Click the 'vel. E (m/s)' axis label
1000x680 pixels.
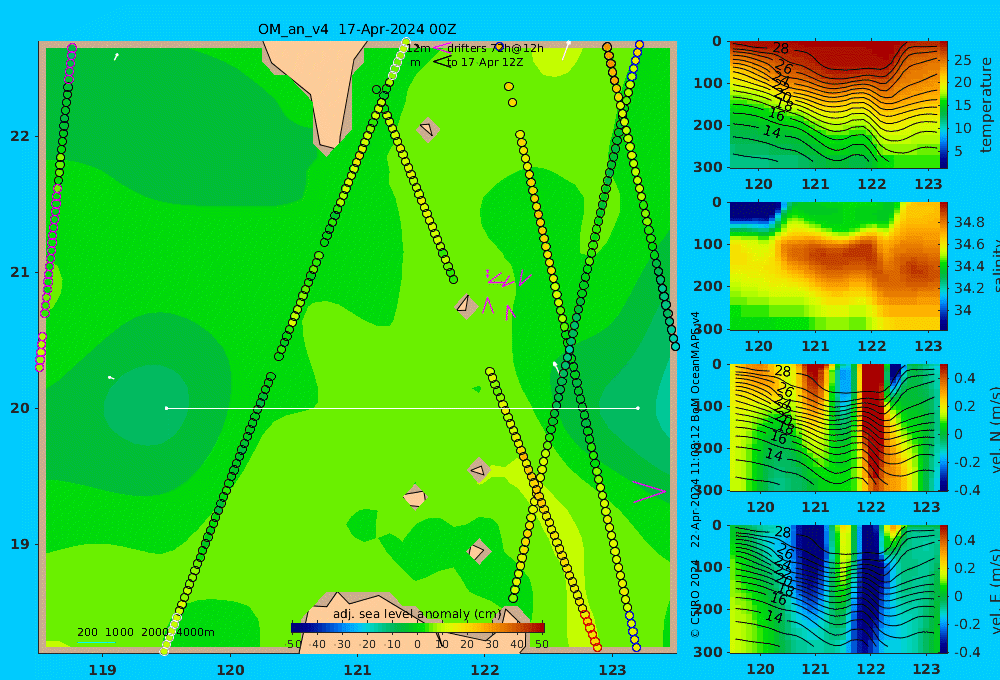coord(996,590)
